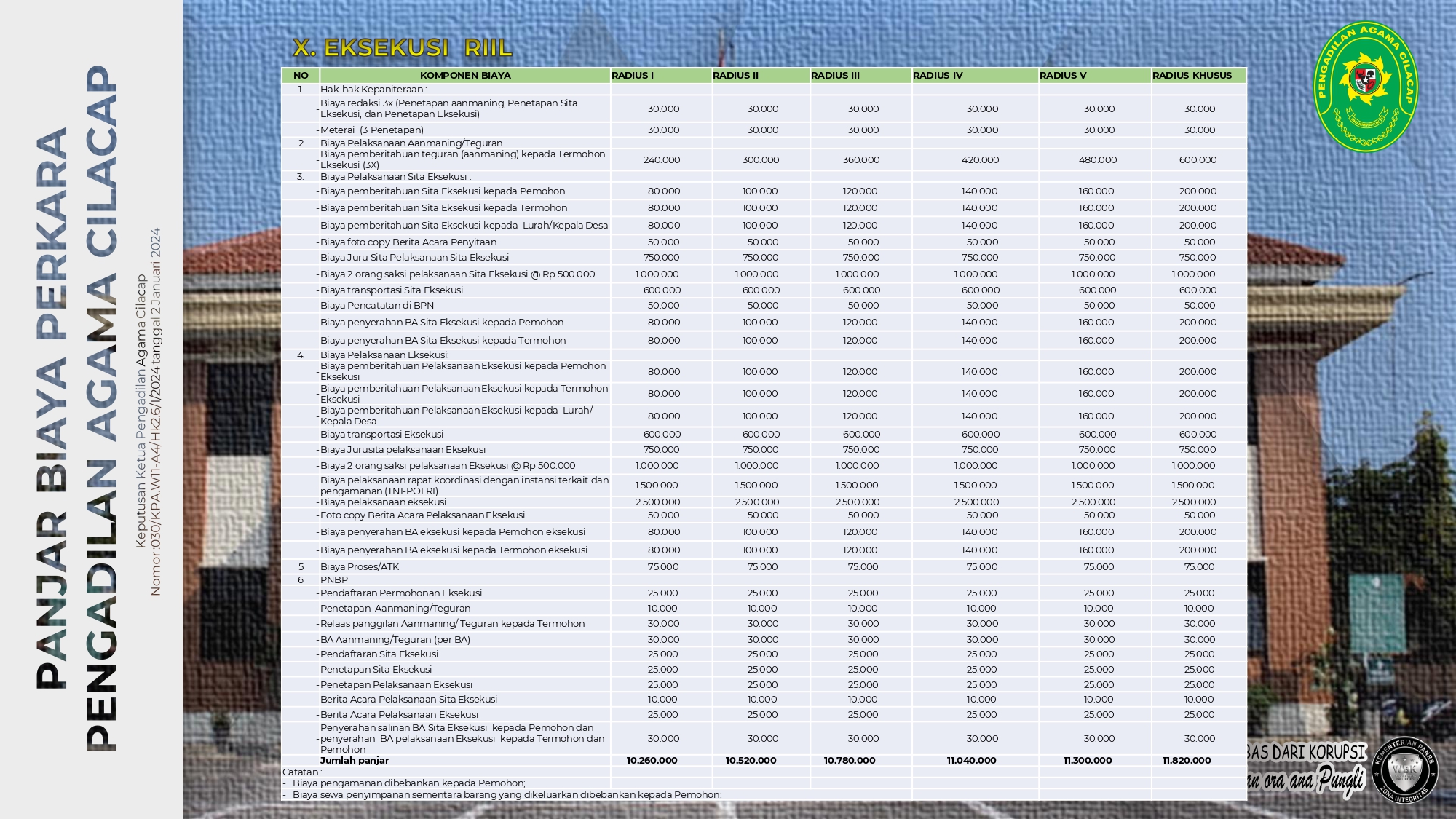The height and width of the screenshot is (819, 1456).
Task: Click 240.000 in the teguran row
Action: click(662, 159)
